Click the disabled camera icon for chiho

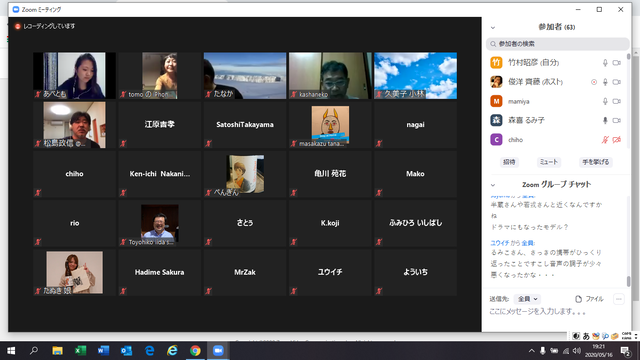617,140
